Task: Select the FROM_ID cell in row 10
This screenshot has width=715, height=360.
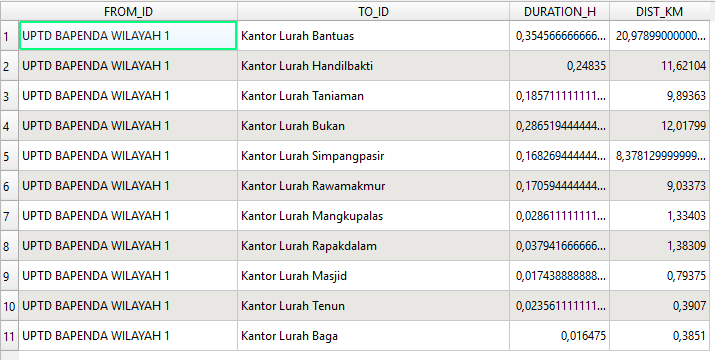Action: pyautogui.click(x=128, y=306)
